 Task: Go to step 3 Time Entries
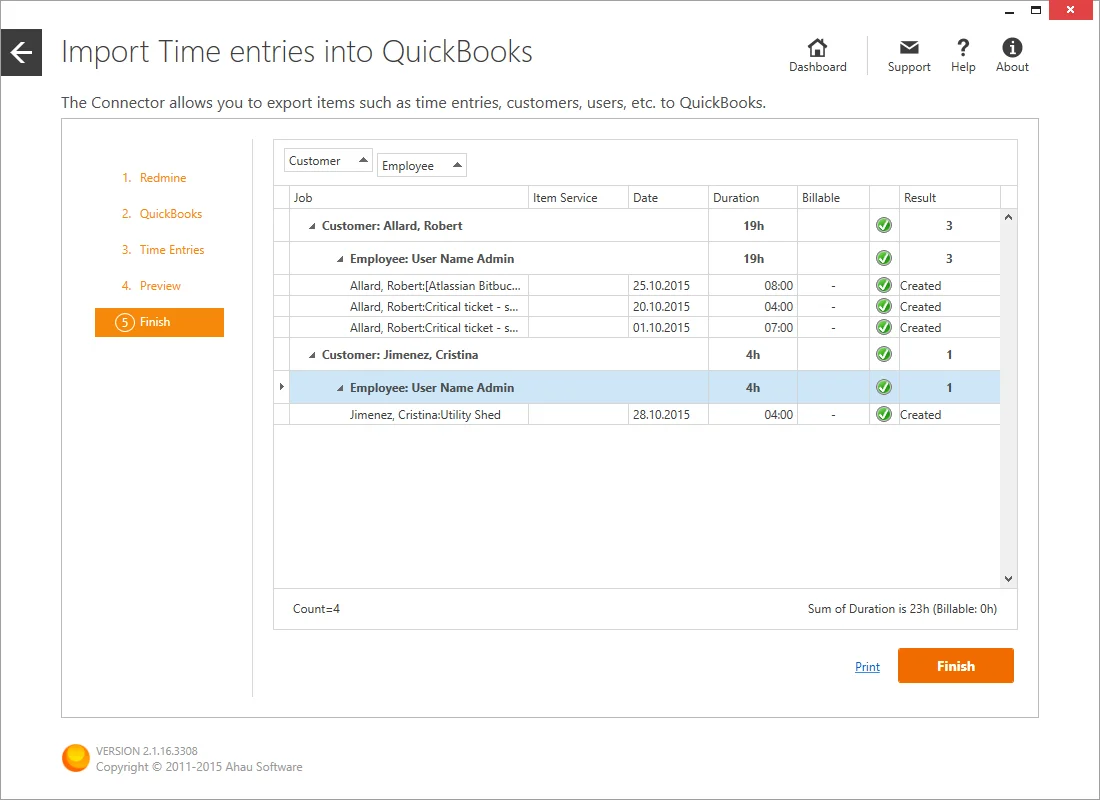click(163, 250)
